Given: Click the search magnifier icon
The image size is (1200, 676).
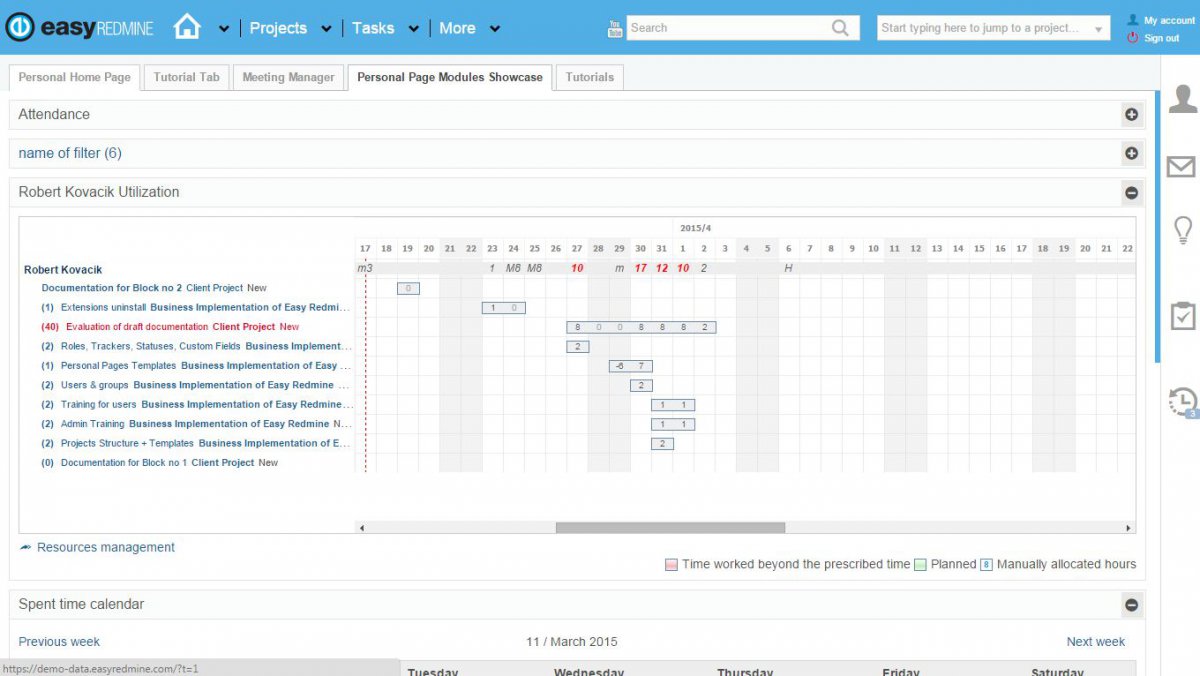Looking at the screenshot, I should click(842, 27).
